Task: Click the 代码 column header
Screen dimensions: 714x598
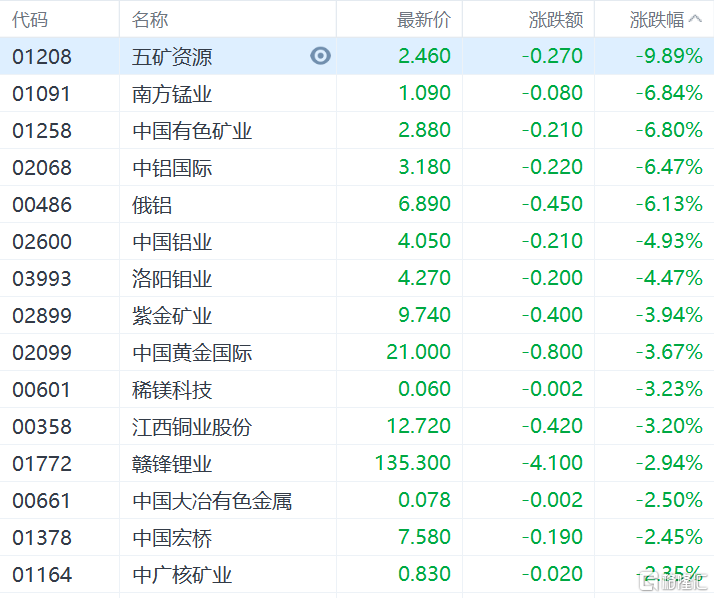Action: 30,20
